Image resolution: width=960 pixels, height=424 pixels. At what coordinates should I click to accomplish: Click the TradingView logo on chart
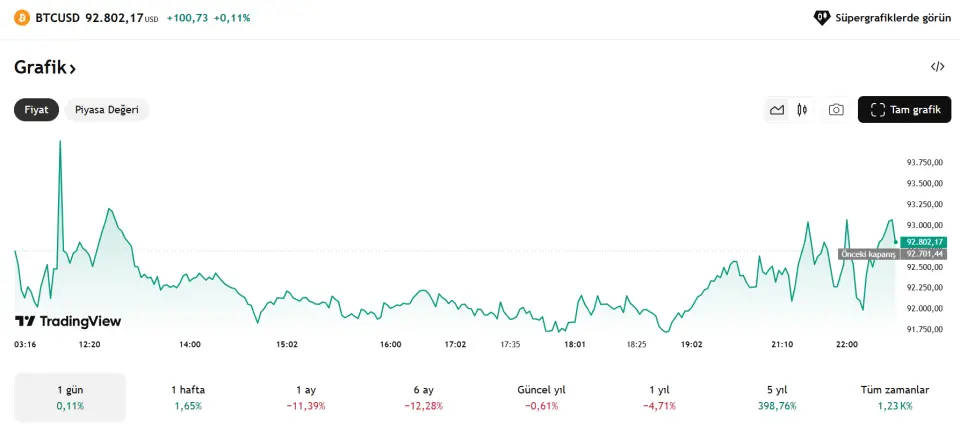68,321
